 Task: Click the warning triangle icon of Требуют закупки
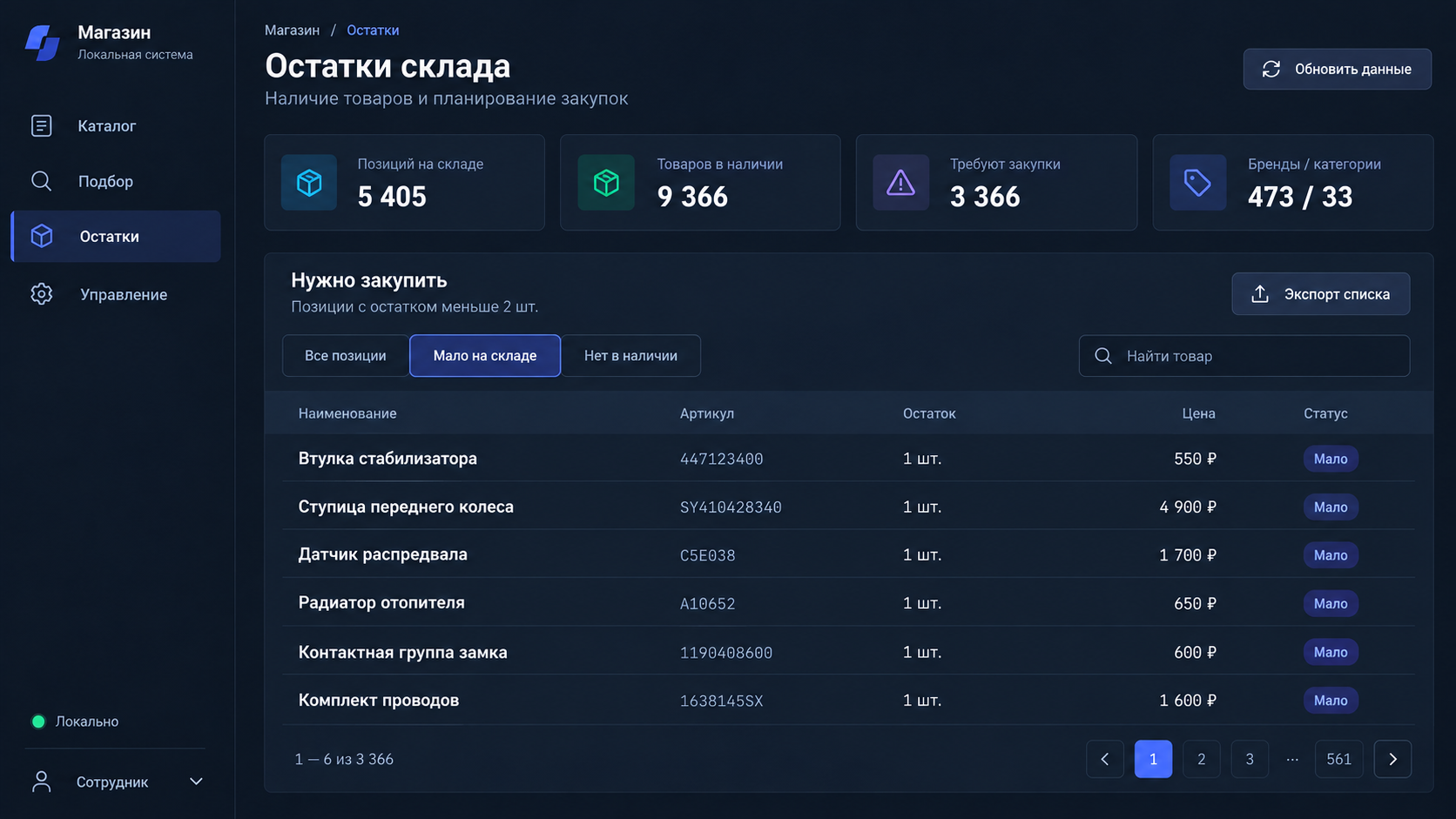click(900, 182)
